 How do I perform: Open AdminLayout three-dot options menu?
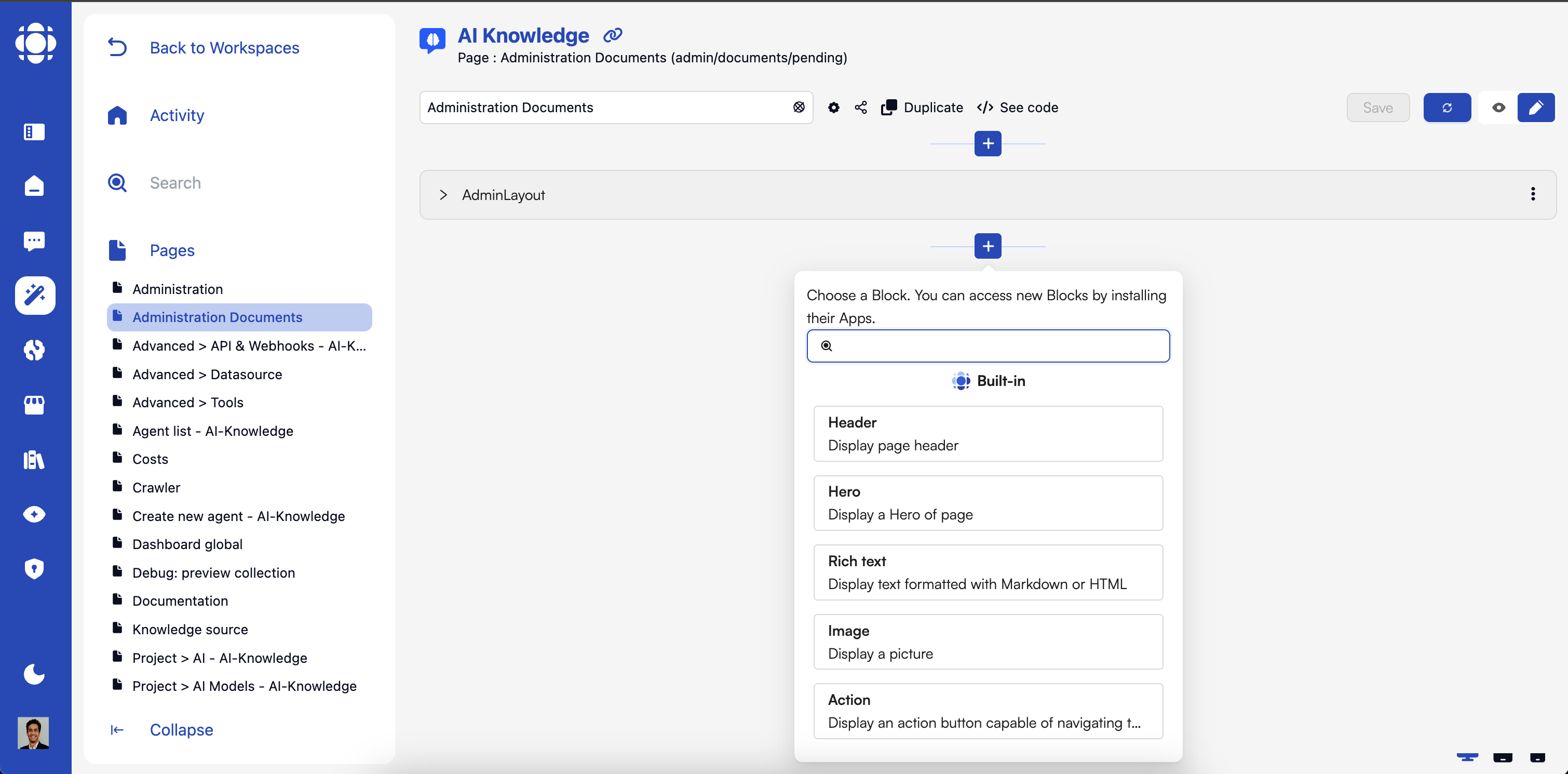[1532, 194]
